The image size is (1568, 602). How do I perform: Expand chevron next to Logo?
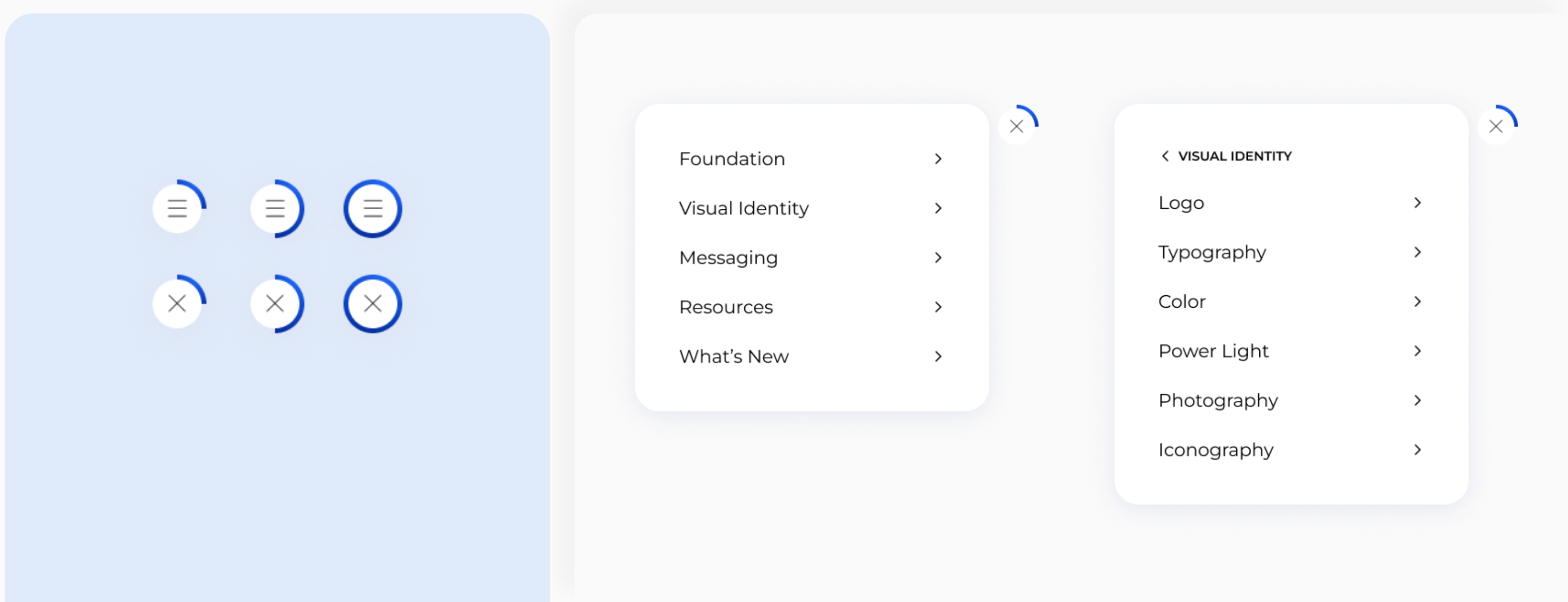1418,203
